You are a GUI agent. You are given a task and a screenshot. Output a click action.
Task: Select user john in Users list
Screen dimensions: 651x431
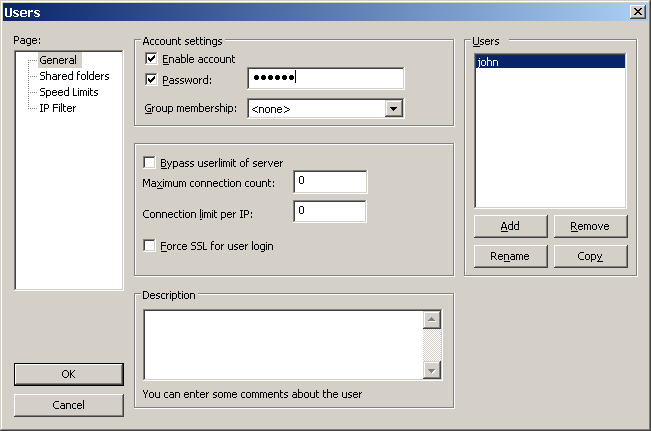[x=549, y=62]
